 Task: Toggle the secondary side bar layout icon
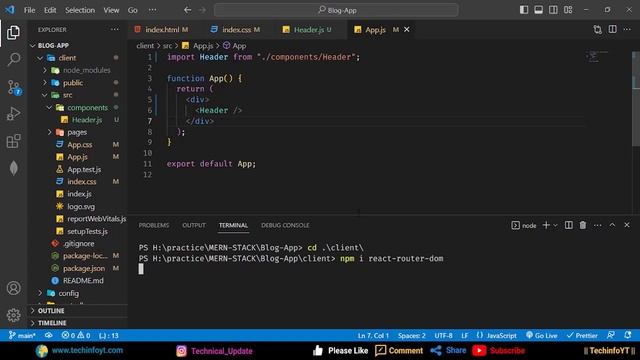(553, 10)
